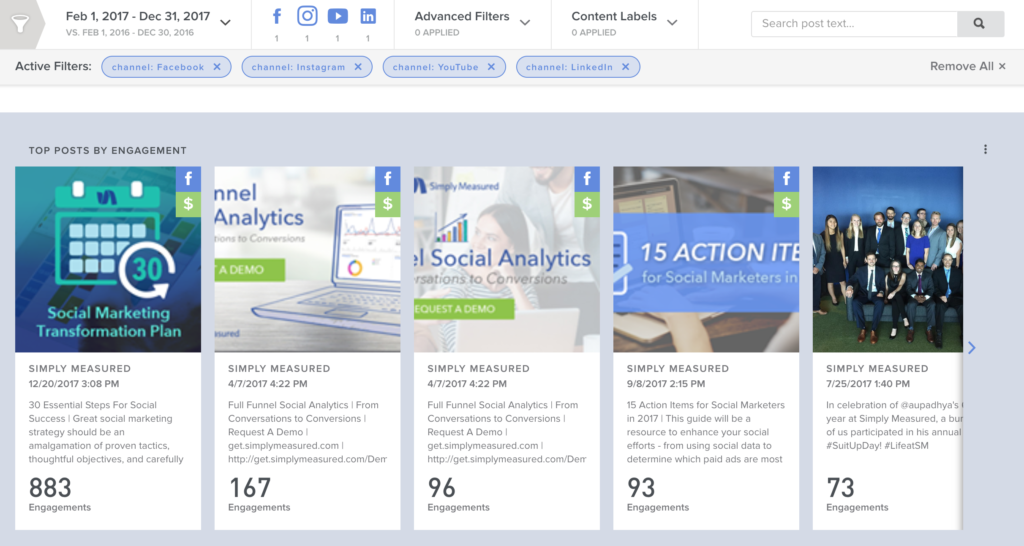
Task: Open the team group photo thumbnail
Action: [x=888, y=259]
